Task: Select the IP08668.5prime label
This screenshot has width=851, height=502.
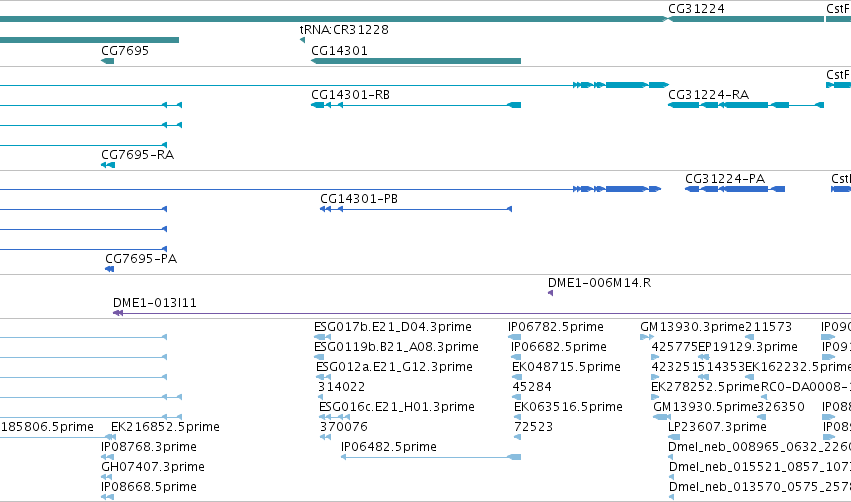Action: click(x=149, y=487)
